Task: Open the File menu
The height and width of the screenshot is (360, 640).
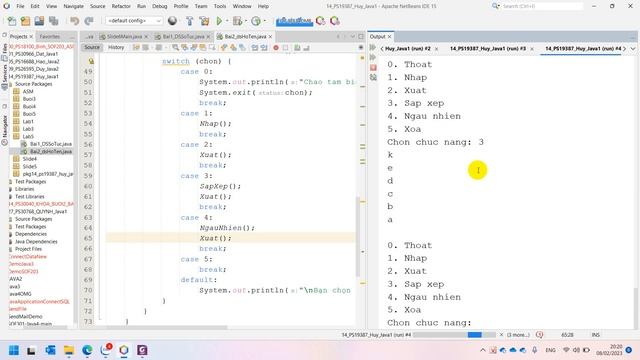Action: click(20, 6)
